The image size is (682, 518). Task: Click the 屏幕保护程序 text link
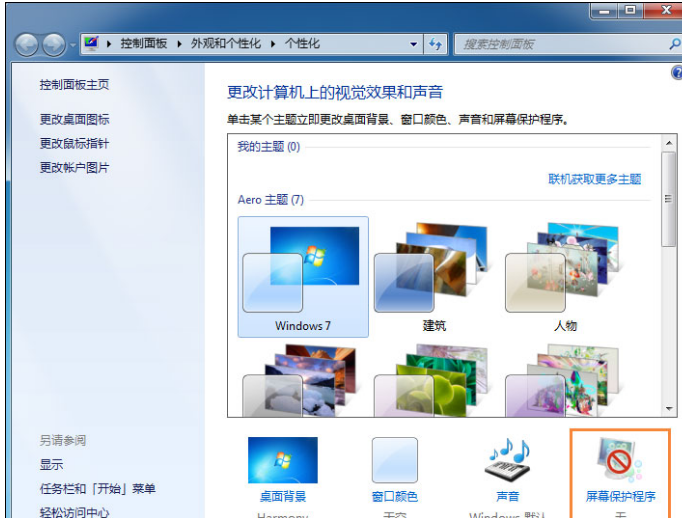pyautogui.click(x=620, y=496)
